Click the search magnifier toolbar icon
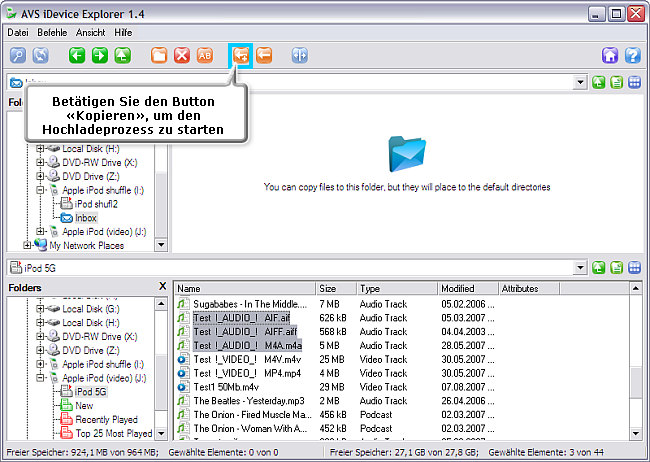 click(x=18, y=55)
